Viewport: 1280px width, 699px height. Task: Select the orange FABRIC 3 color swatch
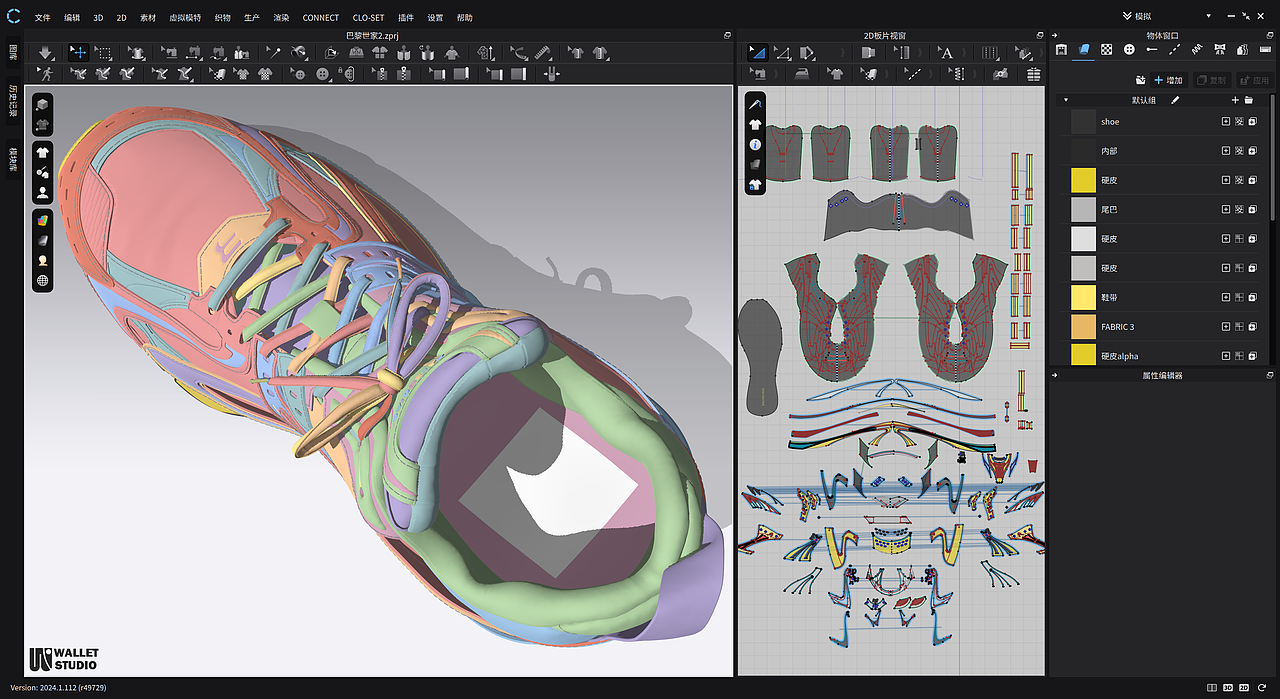(x=1084, y=326)
